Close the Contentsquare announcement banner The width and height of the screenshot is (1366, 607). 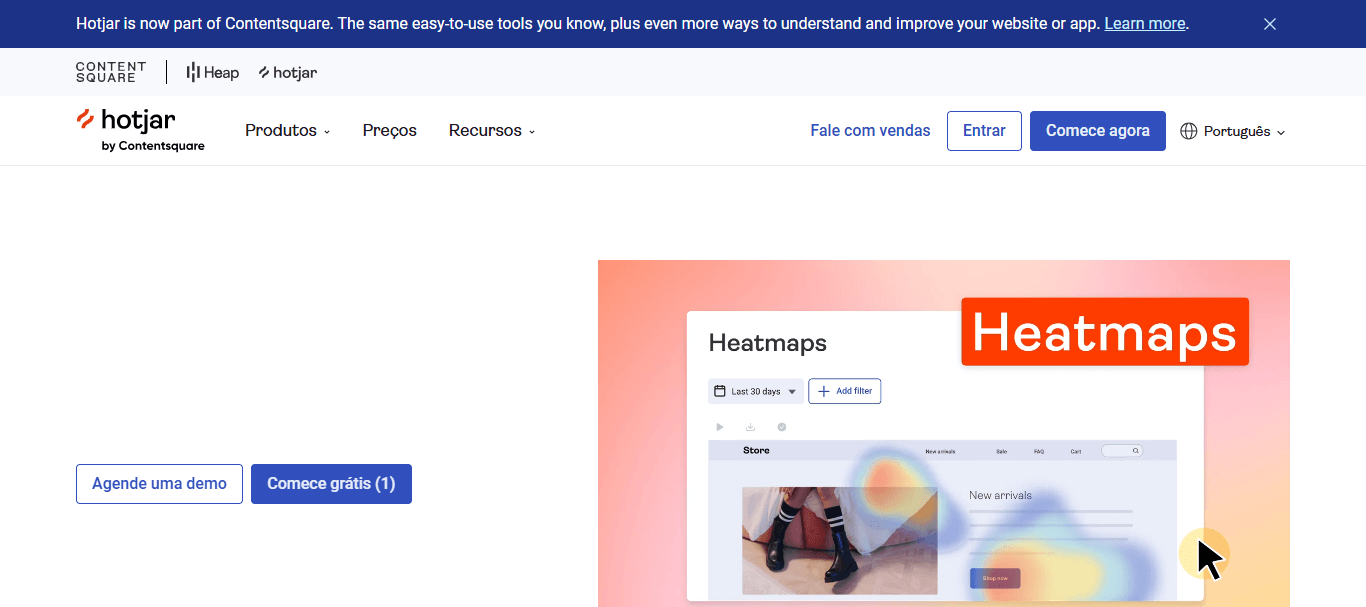pos(1270,24)
